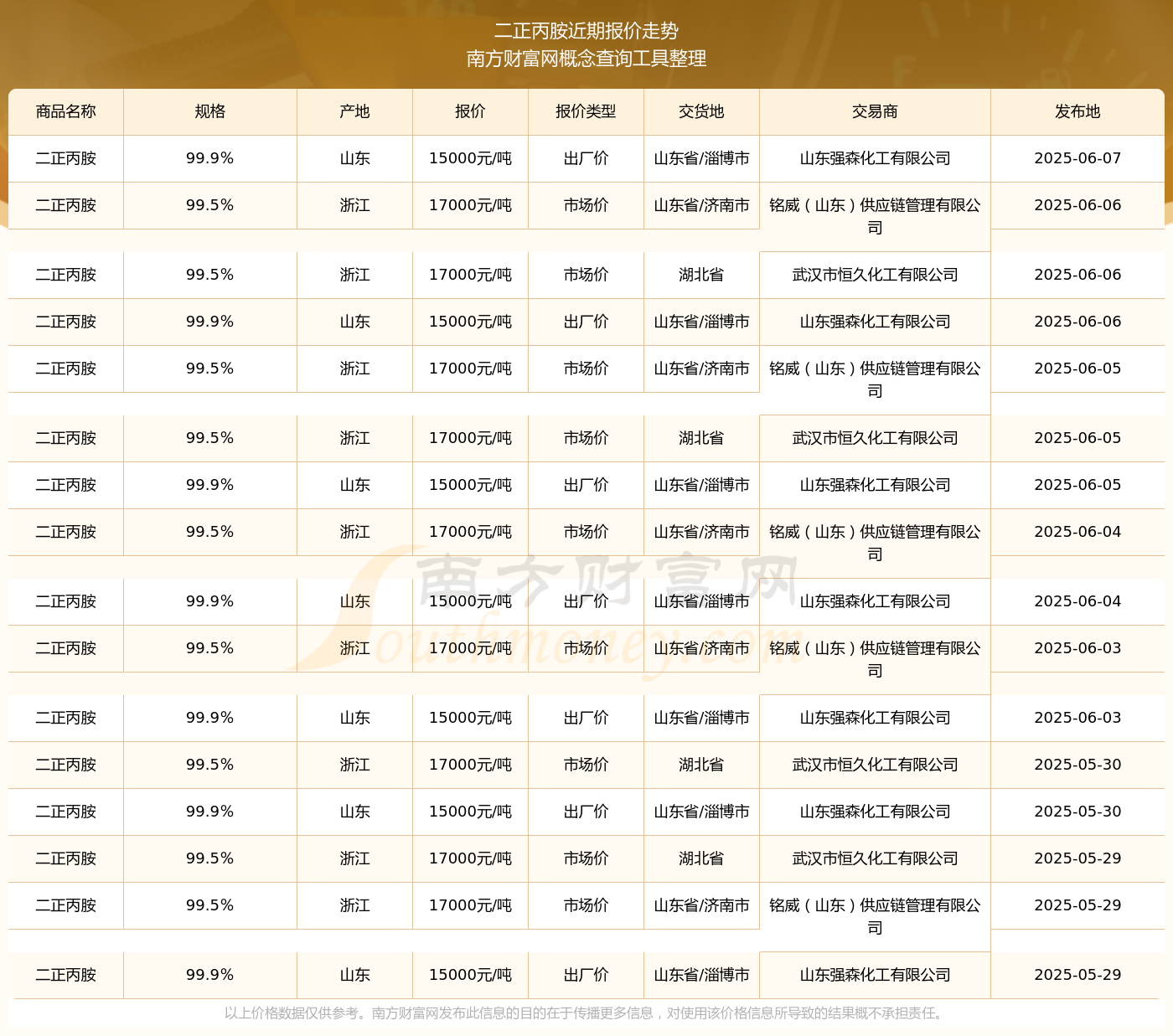This screenshot has height=1036, width=1173.
Task: Click the 2025-06-03 date in the 山东强森 row
Action: click(1077, 718)
